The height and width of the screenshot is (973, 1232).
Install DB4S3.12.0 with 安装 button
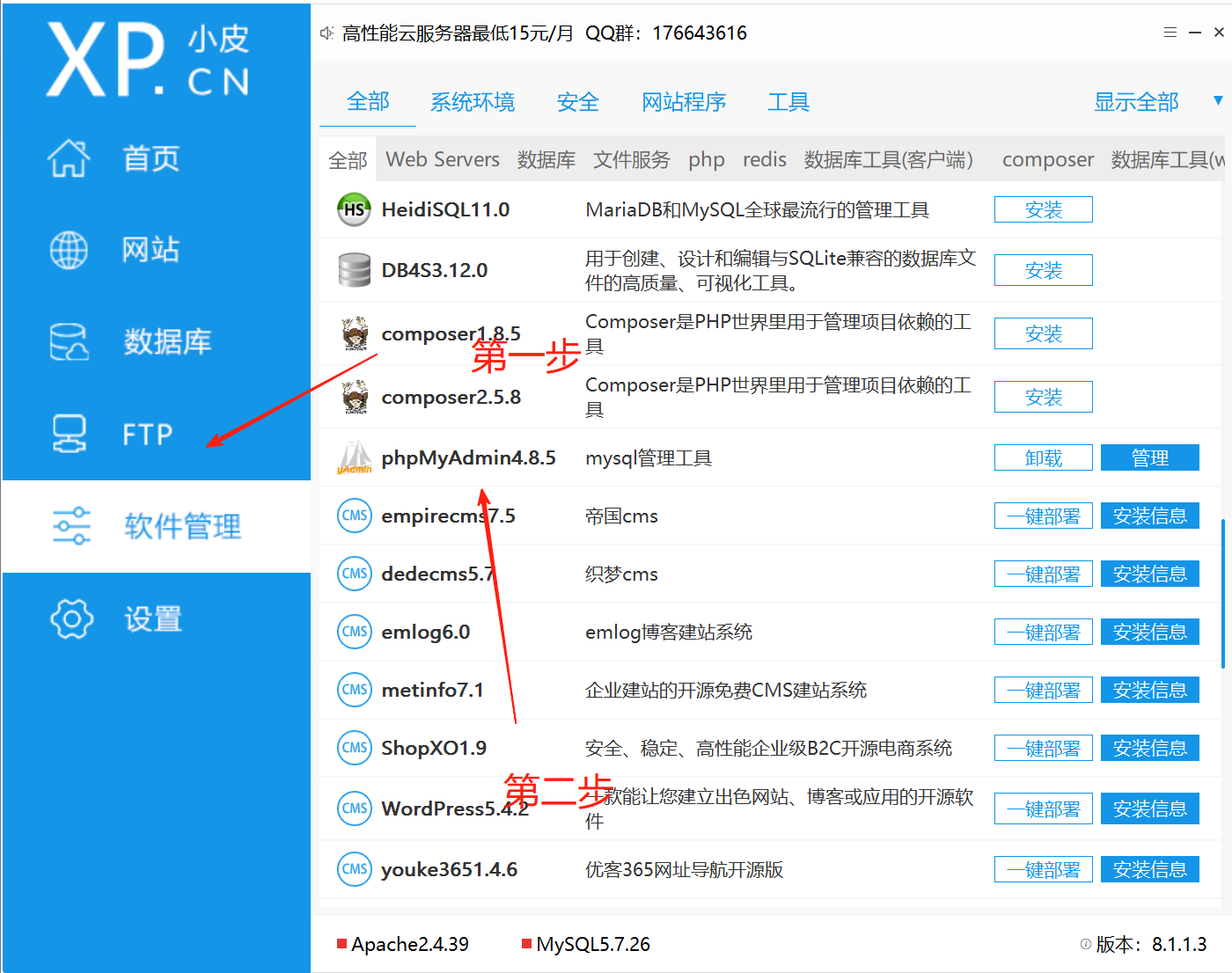[x=1044, y=270]
